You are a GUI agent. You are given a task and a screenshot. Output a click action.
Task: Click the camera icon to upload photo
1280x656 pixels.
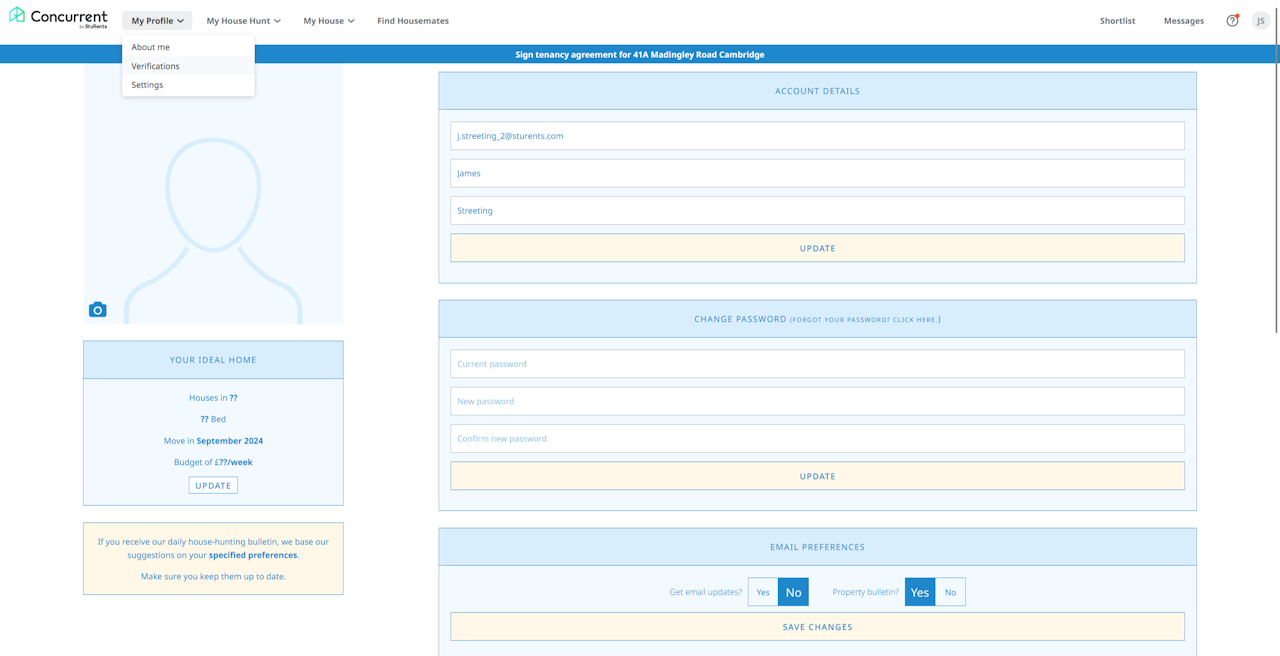click(97, 310)
